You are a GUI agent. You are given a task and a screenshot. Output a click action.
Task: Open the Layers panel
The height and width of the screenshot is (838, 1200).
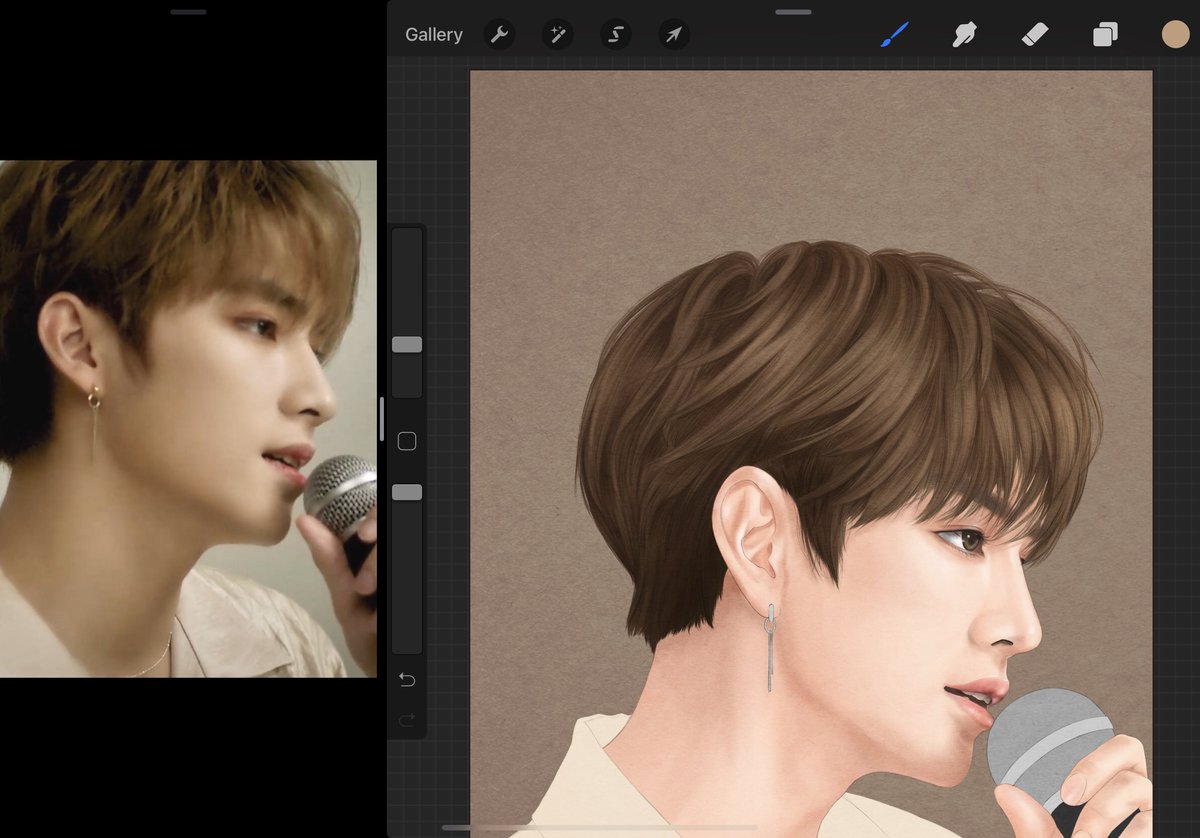pos(1105,35)
